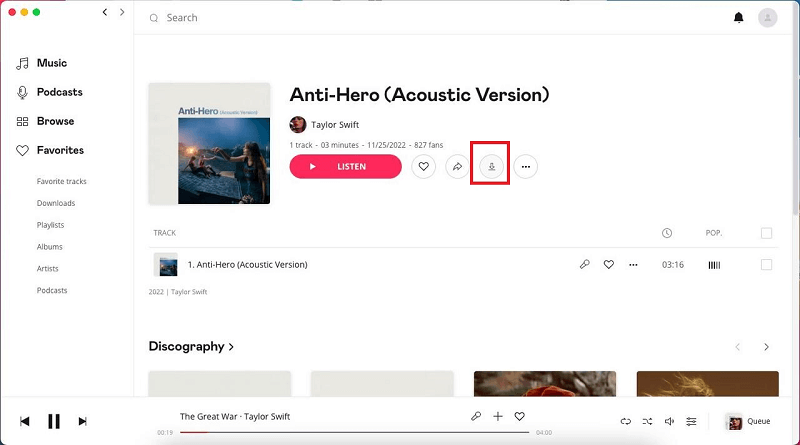Open track options for Anti-Hero row

(x=633, y=265)
